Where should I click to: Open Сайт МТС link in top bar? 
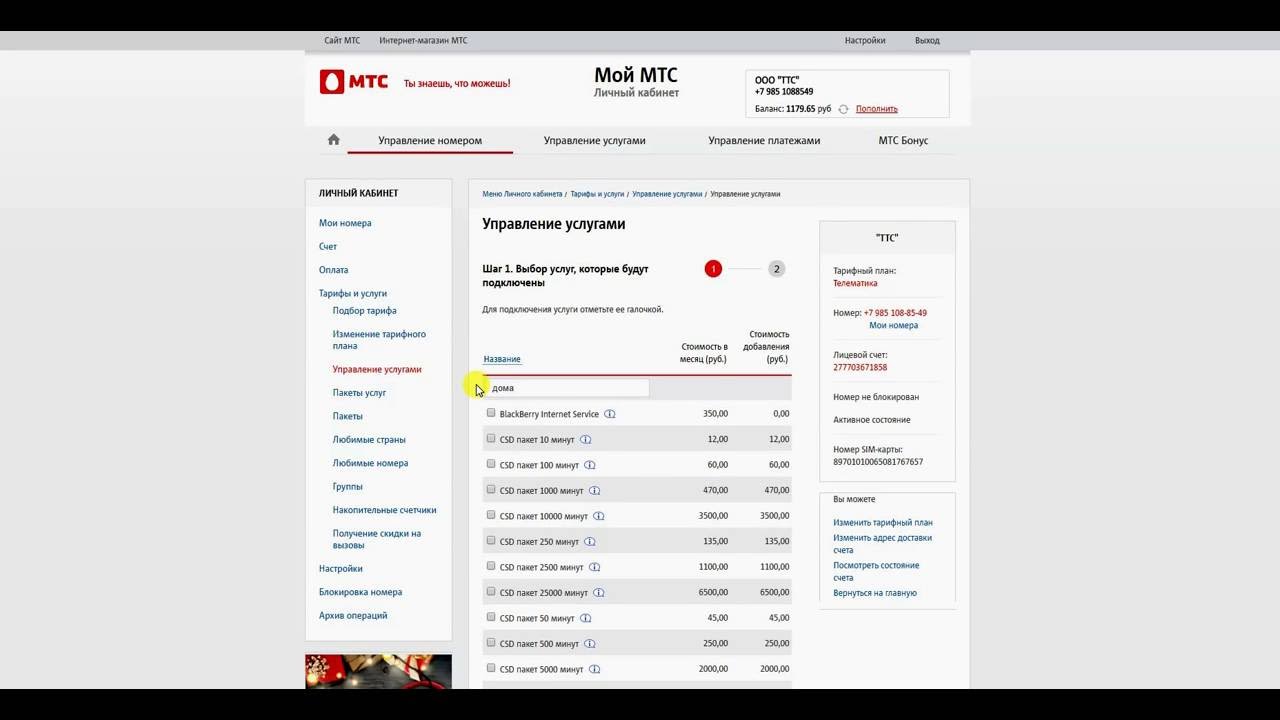click(342, 41)
